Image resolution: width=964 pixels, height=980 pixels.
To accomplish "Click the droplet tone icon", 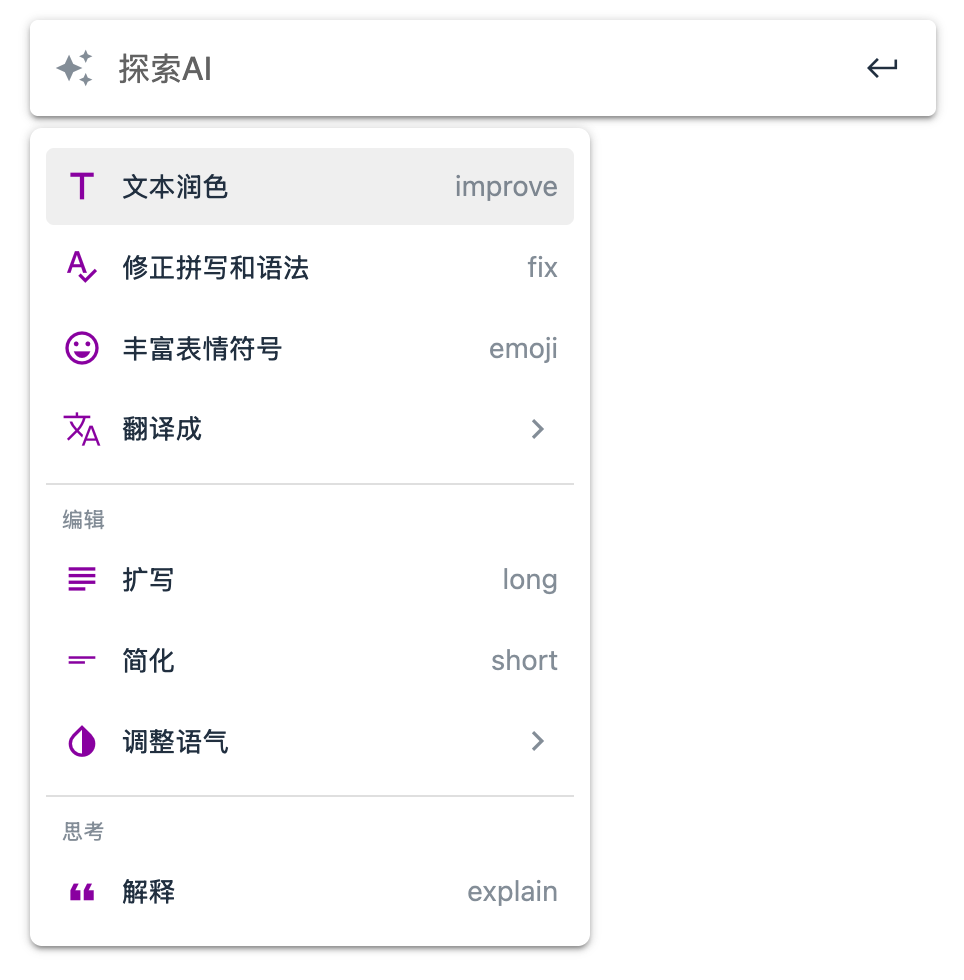I will coord(80,741).
